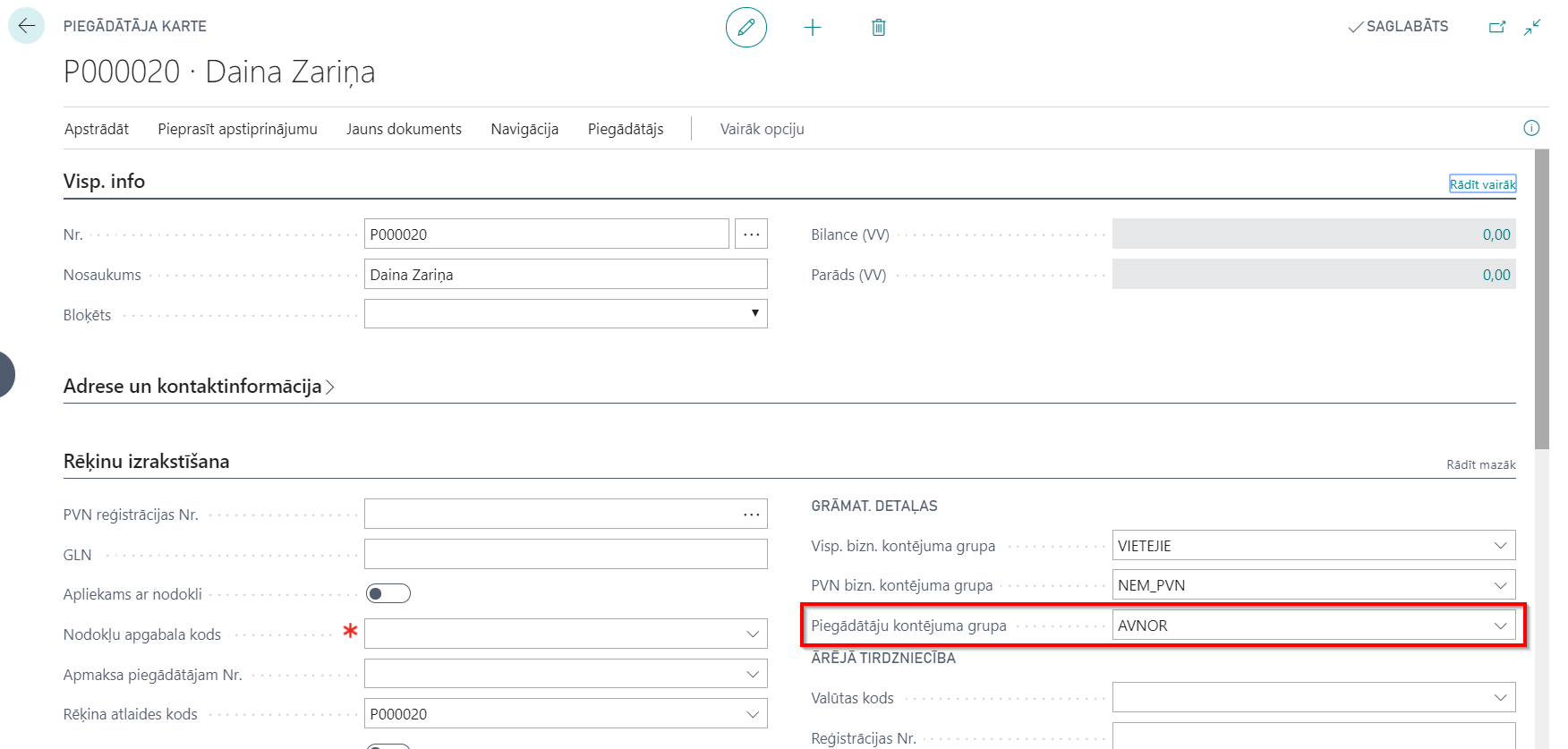1568x749 pixels.
Task: Open the Valūtas kods dropdown
Action: click(x=1501, y=698)
